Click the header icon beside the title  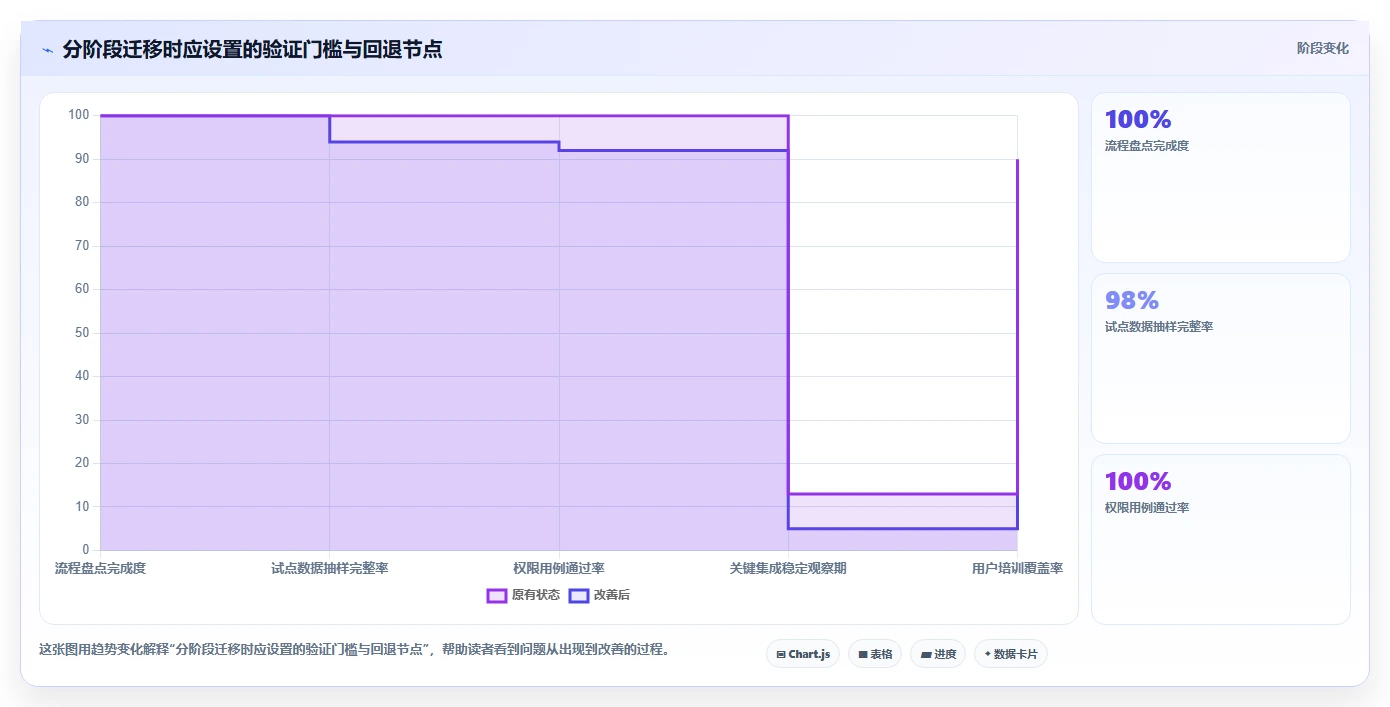pos(47,50)
